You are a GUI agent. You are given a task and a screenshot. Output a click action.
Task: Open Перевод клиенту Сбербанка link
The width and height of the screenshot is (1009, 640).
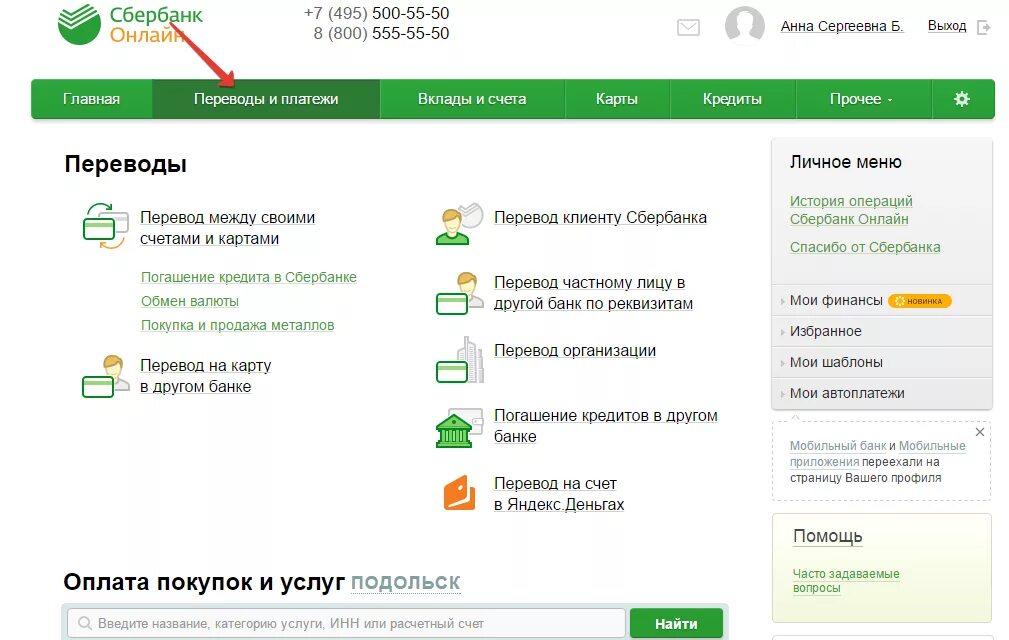tap(600, 217)
